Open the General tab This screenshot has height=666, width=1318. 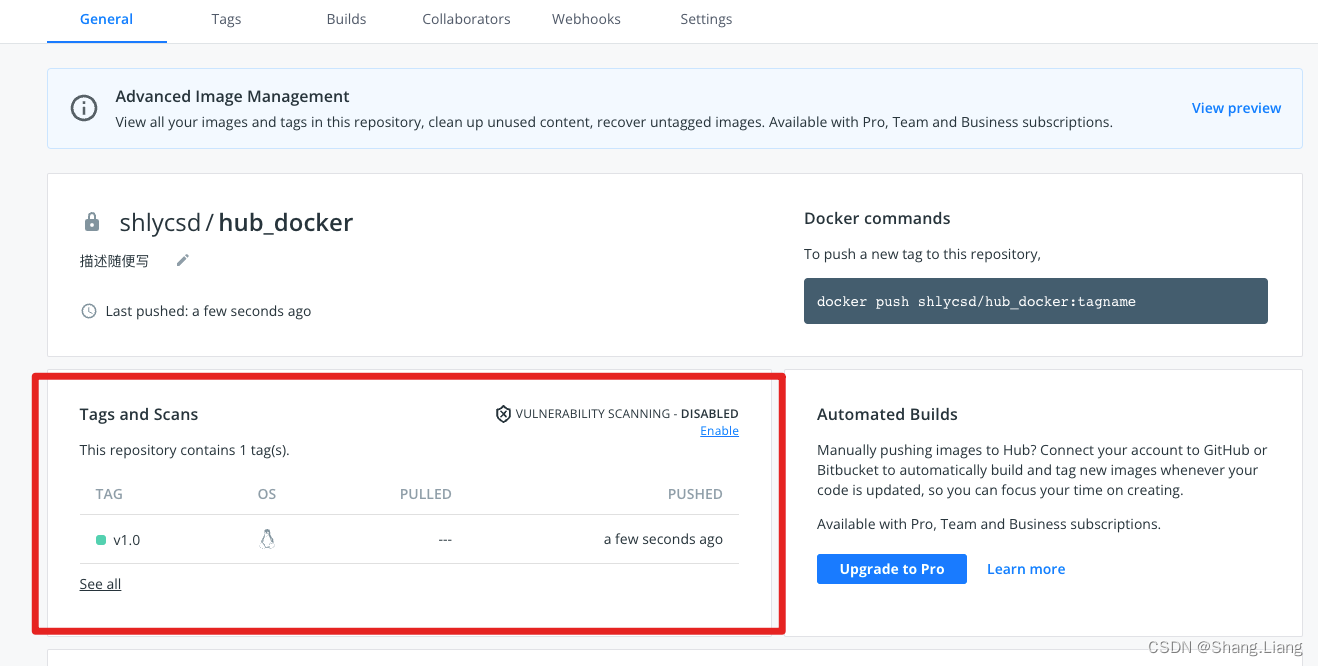click(x=106, y=19)
